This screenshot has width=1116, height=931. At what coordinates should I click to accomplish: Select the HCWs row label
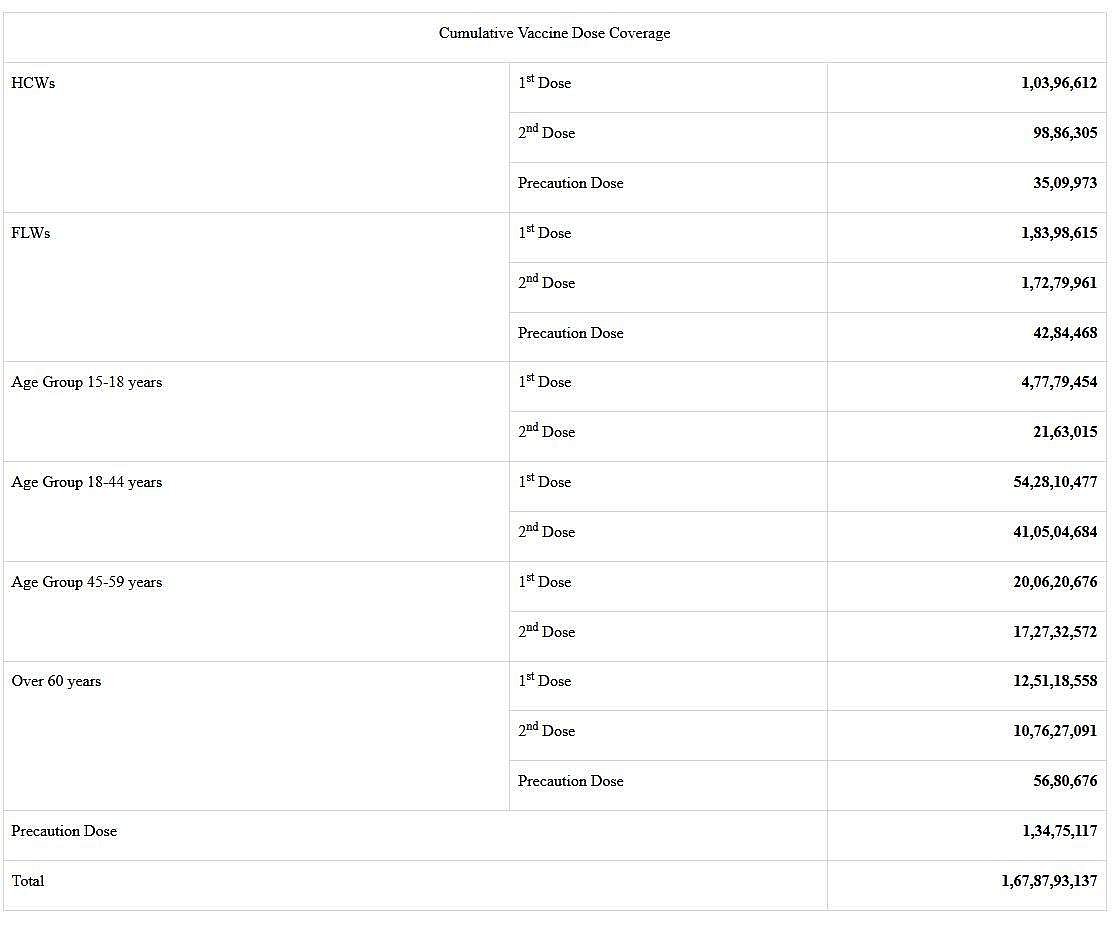coord(33,83)
